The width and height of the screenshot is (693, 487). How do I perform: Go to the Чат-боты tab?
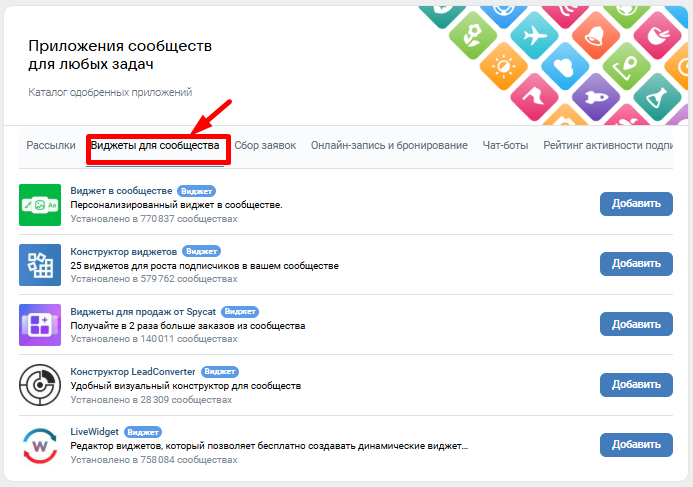coord(505,145)
